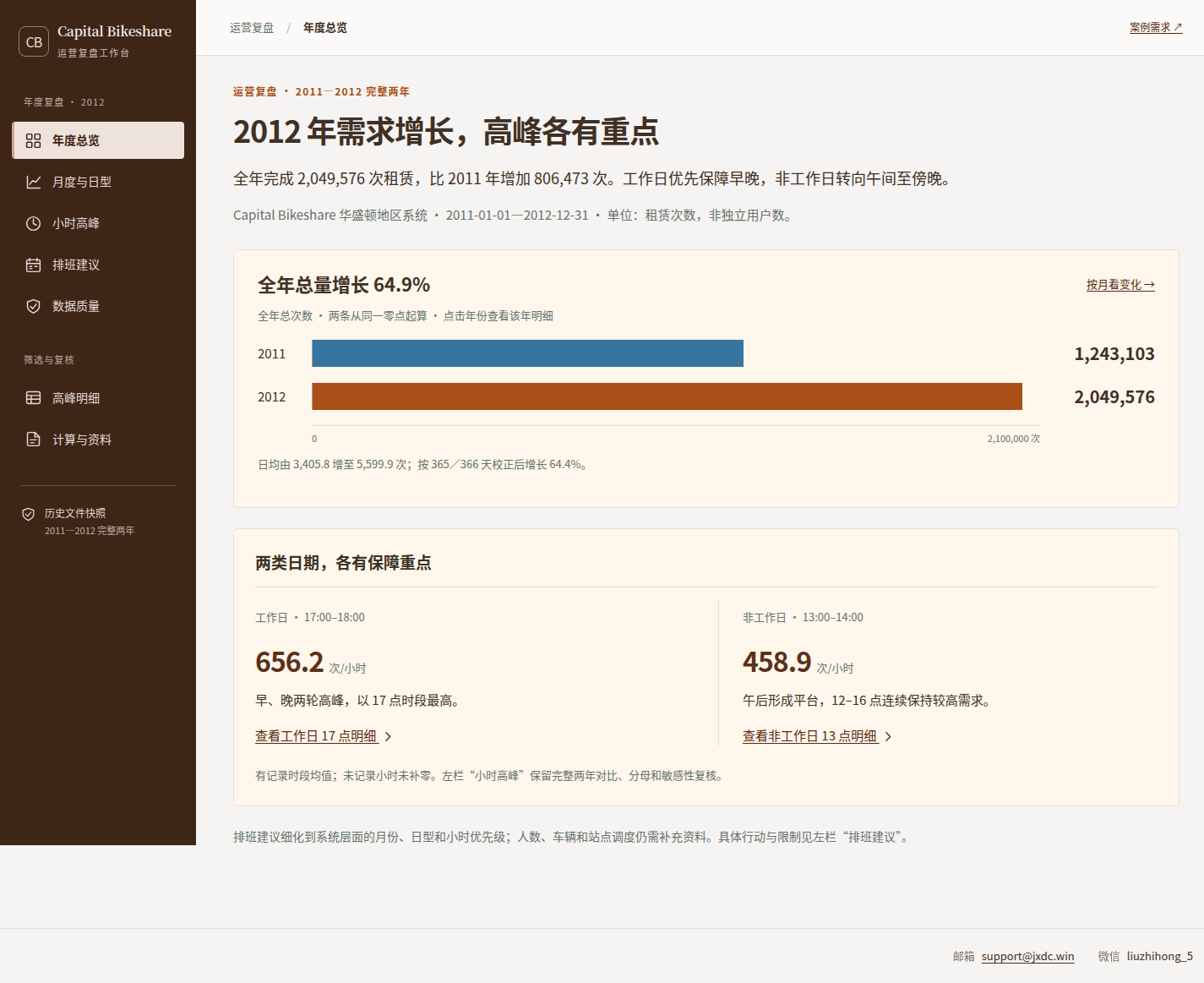Click the Capital Bikeshare title in sidebar

tap(114, 31)
